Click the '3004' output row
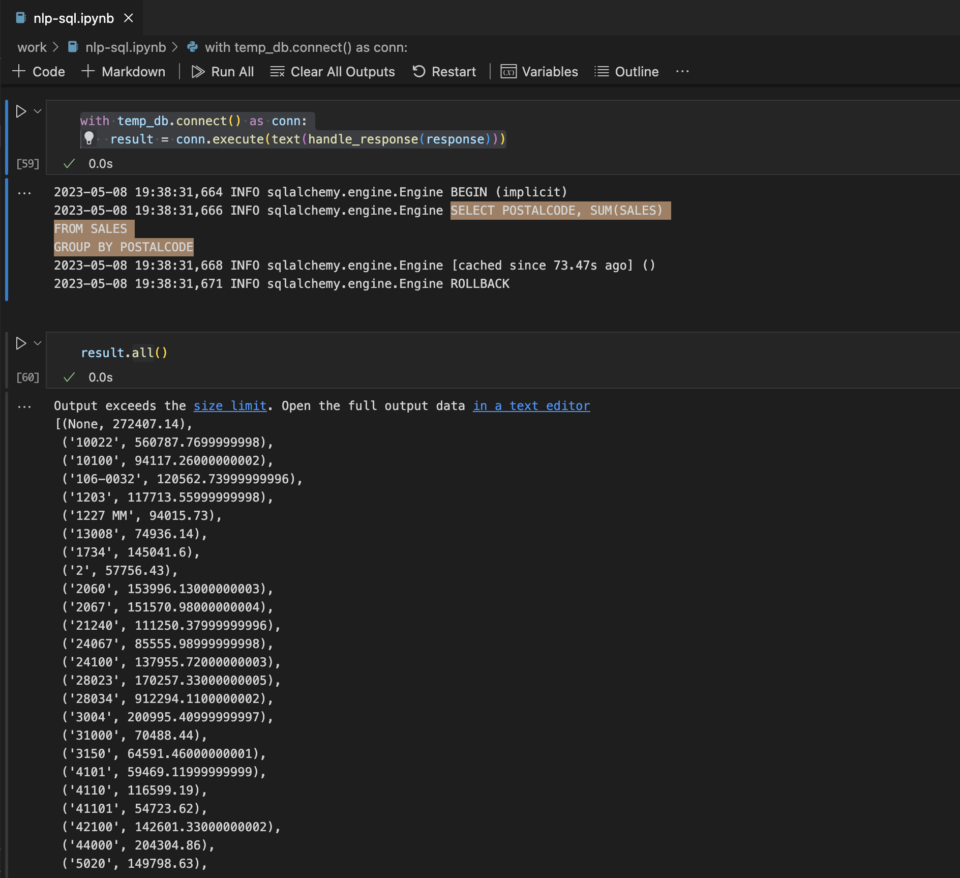The height and width of the screenshot is (878, 960). pyautogui.click(x=168, y=717)
